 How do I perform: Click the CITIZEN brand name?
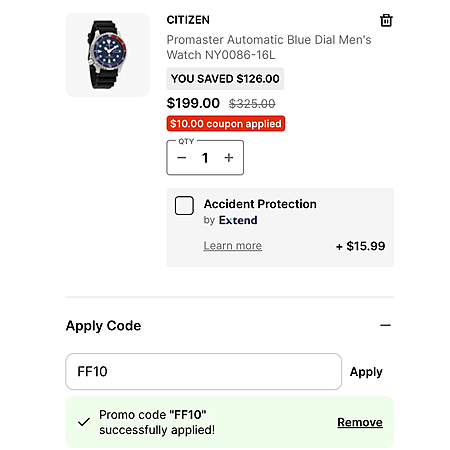click(x=188, y=20)
